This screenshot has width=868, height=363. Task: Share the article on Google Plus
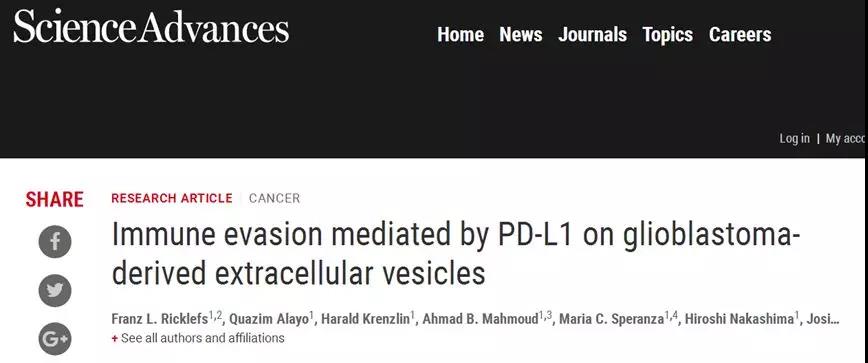pos(55,339)
